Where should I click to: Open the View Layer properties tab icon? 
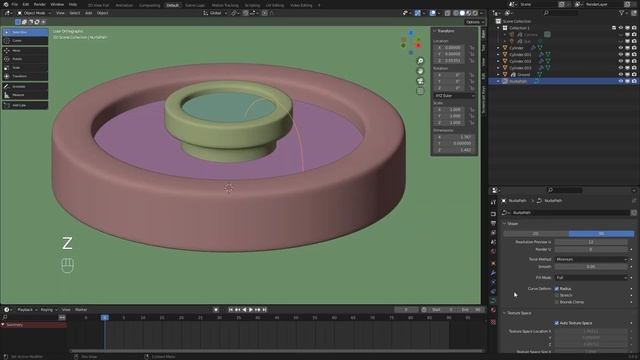(x=493, y=233)
